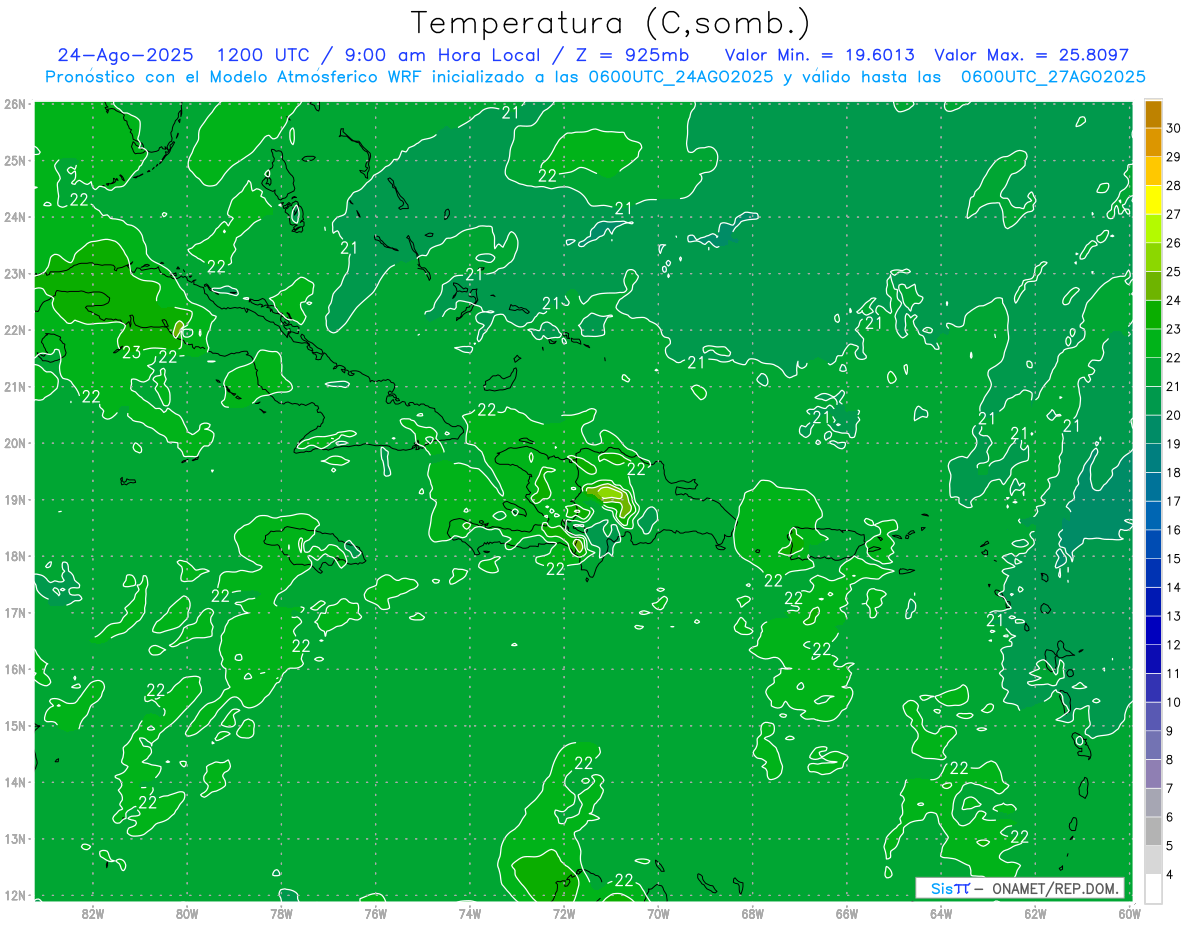The height and width of the screenshot is (927, 1200).
Task: Click the "9:00 am Hora Local" text
Action: (442, 55)
